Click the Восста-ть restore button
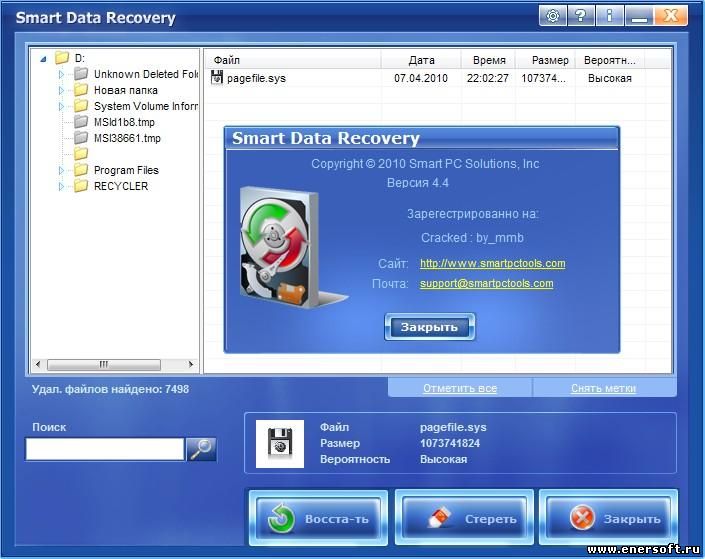Viewport: 705px width, 559px height. point(318,518)
